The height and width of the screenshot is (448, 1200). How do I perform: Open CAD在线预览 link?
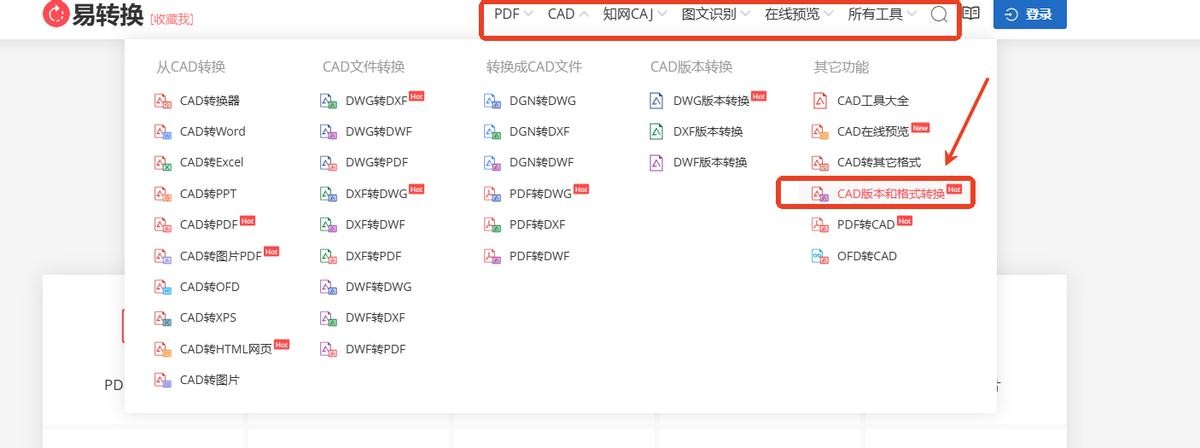(872, 132)
